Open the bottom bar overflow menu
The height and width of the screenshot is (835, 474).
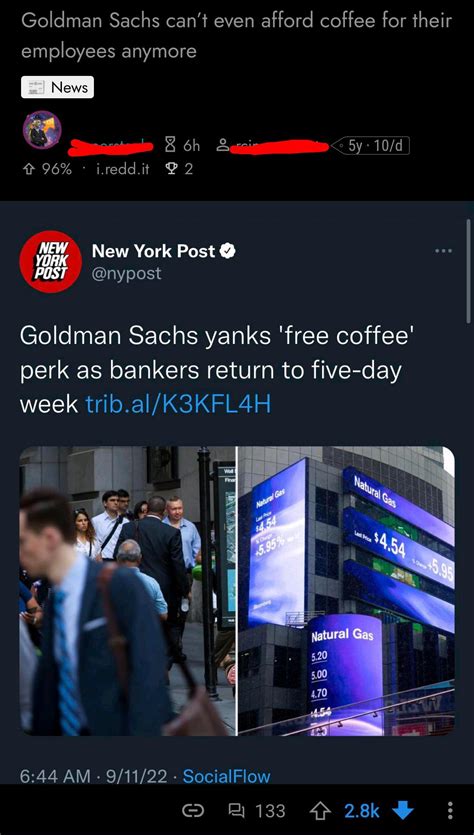click(x=450, y=811)
